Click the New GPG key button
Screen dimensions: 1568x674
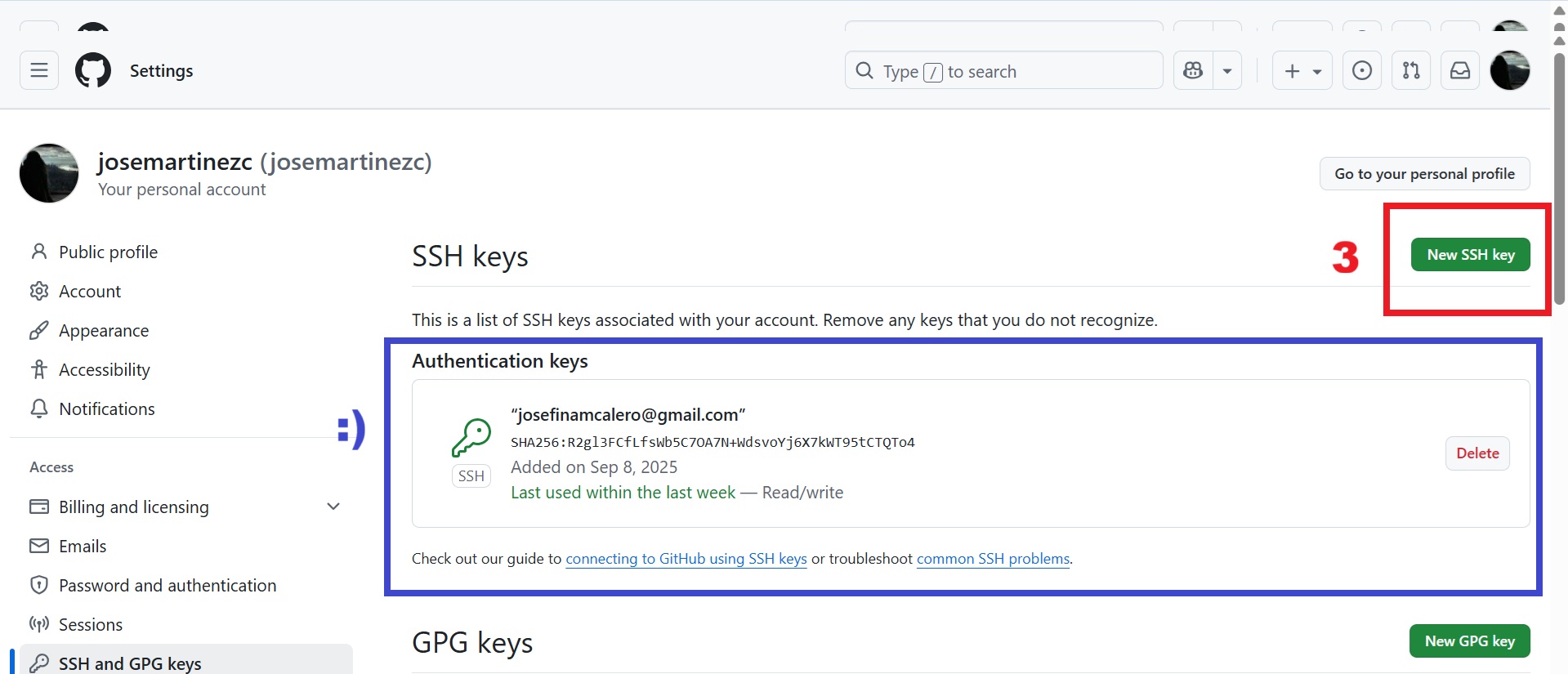1469,641
